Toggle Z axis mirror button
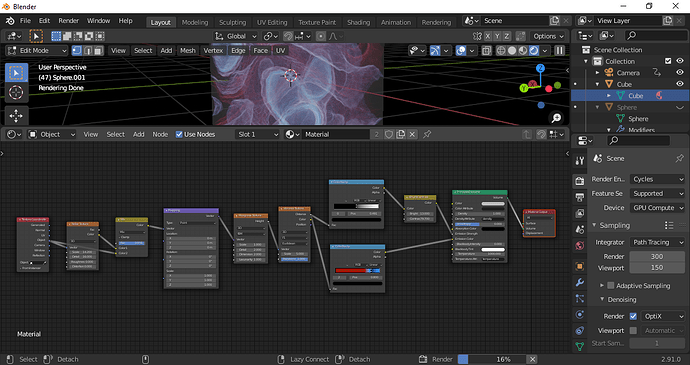 pyautogui.click(x=507, y=36)
